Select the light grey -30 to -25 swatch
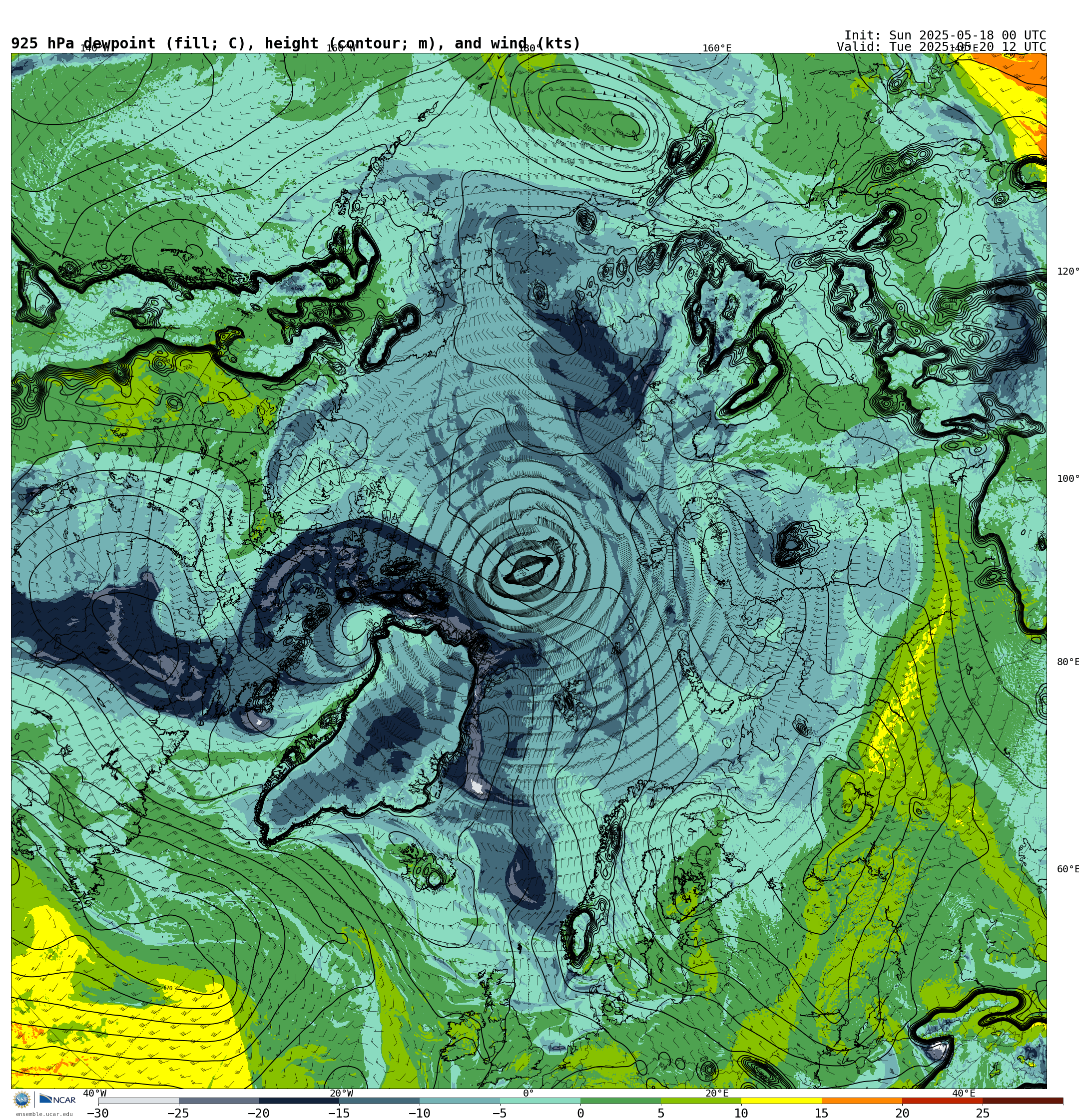The height and width of the screenshot is (1120, 1079). pyautogui.click(x=138, y=1101)
